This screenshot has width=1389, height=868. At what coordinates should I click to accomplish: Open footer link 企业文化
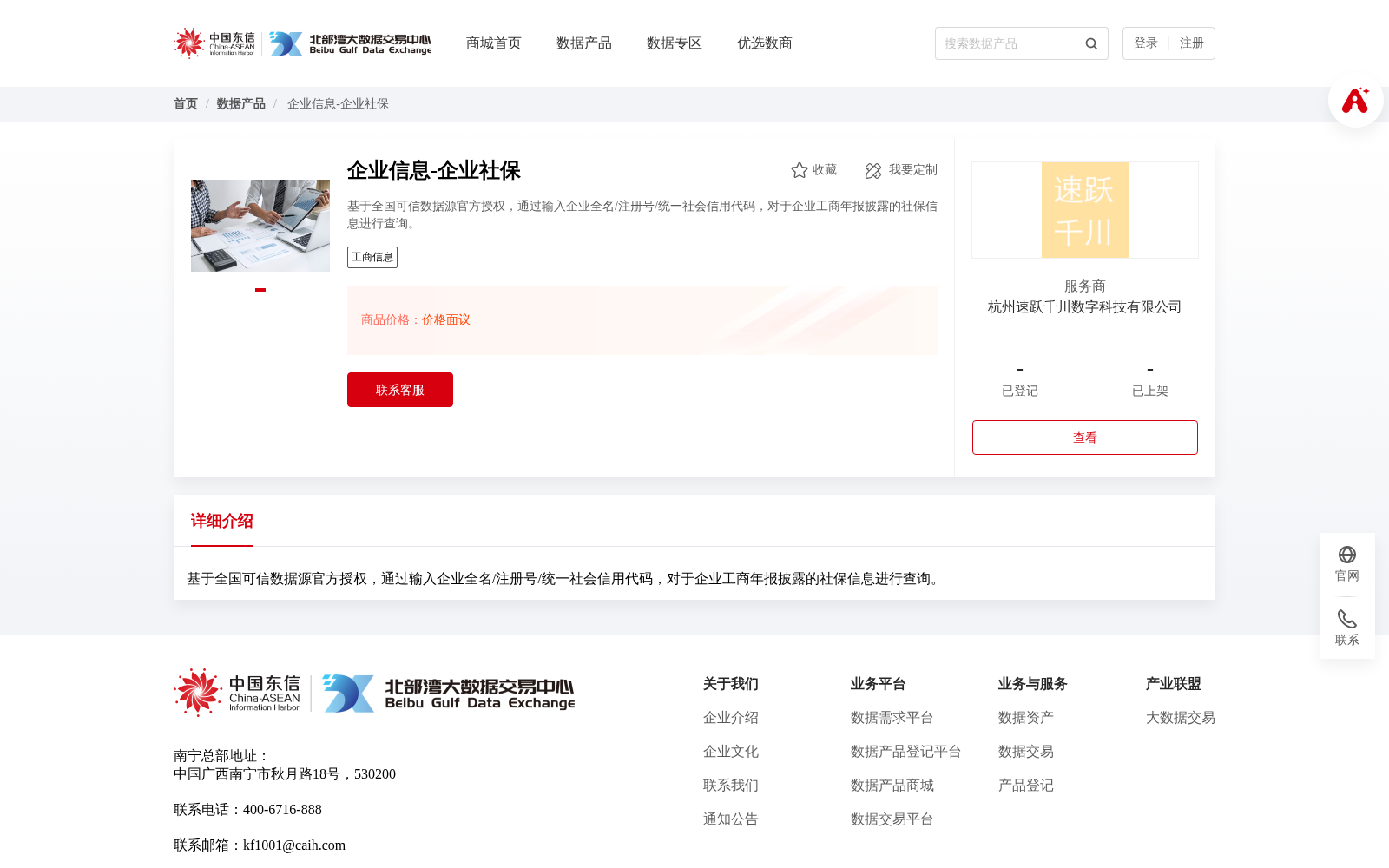[731, 752]
